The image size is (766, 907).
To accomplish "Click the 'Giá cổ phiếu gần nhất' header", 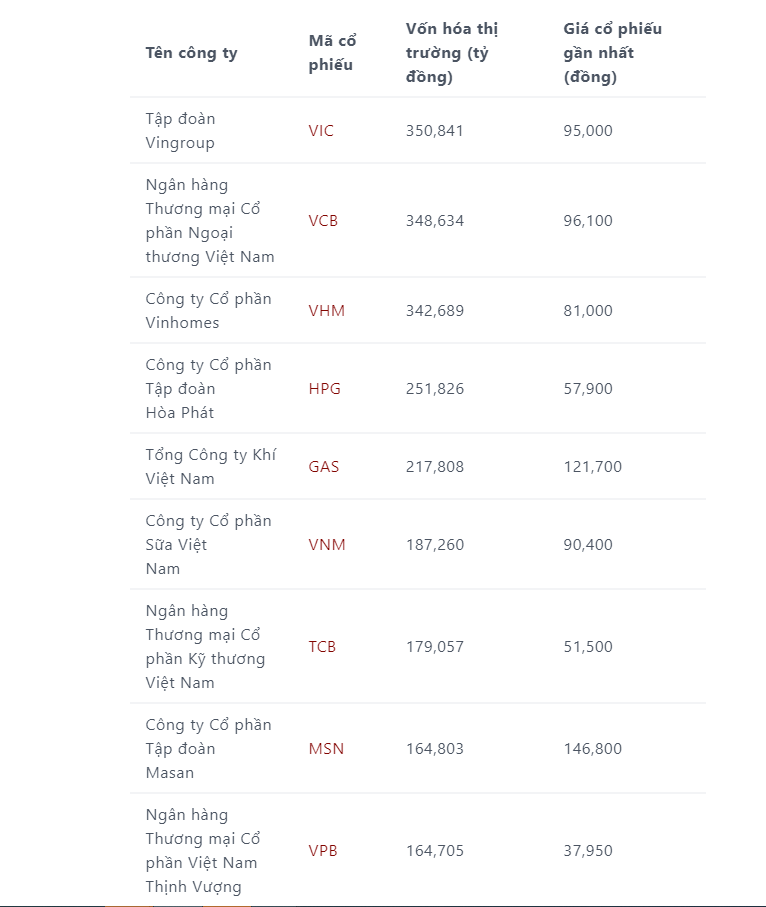I will click(x=613, y=53).
